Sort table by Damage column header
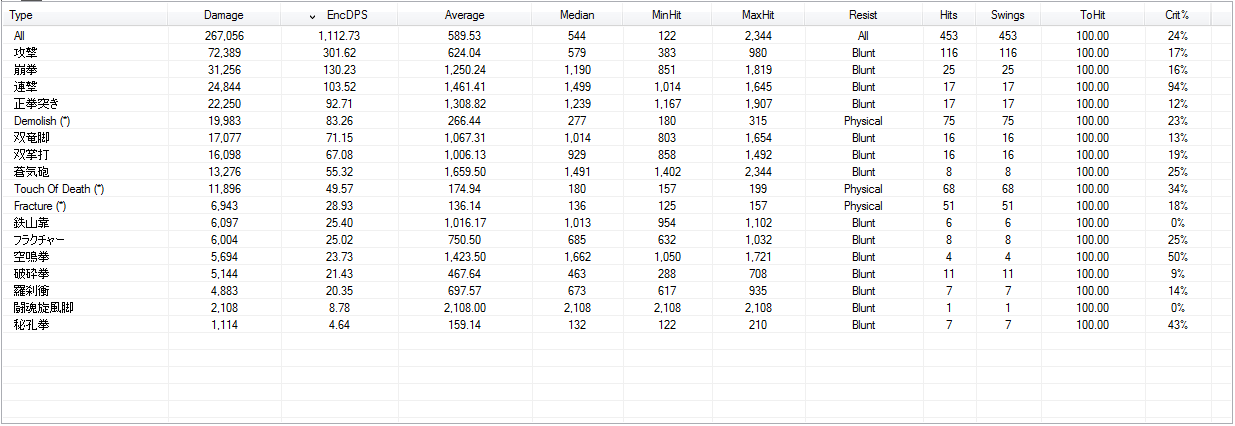This screenshot has width=1235, height=426. tap(223, 16)
